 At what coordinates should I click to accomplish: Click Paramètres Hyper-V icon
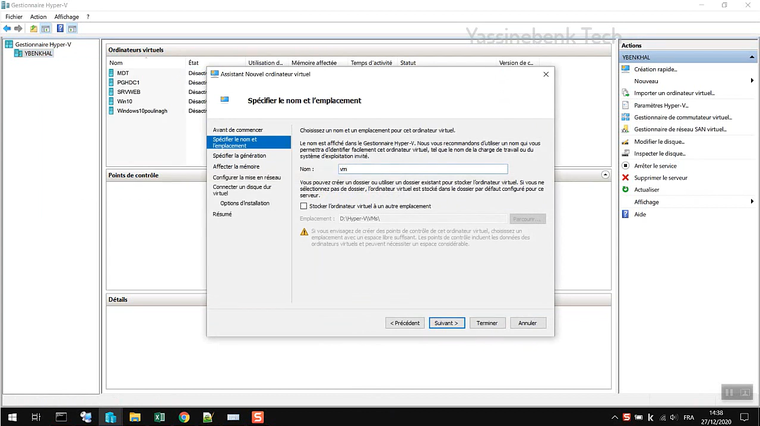point(625,105)
